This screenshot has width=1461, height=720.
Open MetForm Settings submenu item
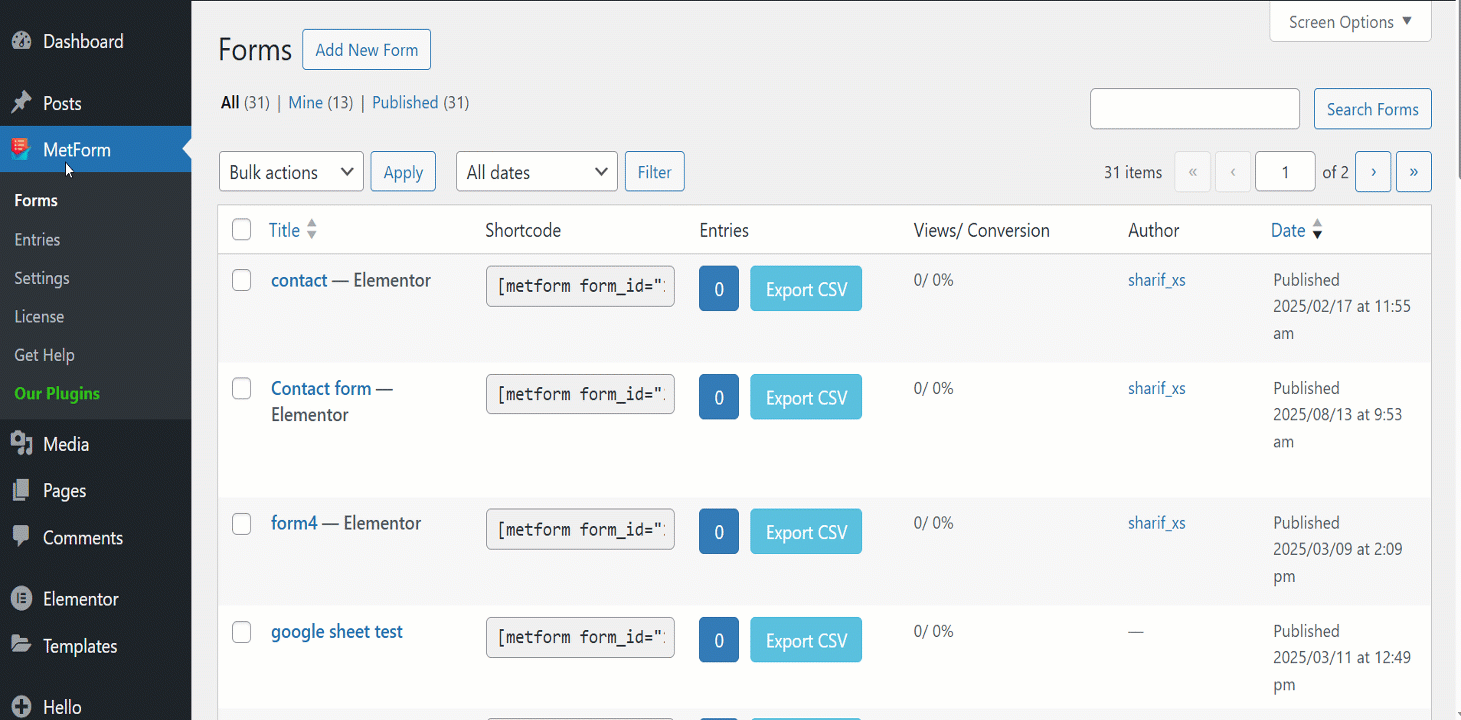pyautogui.click(x=42, y=278)
